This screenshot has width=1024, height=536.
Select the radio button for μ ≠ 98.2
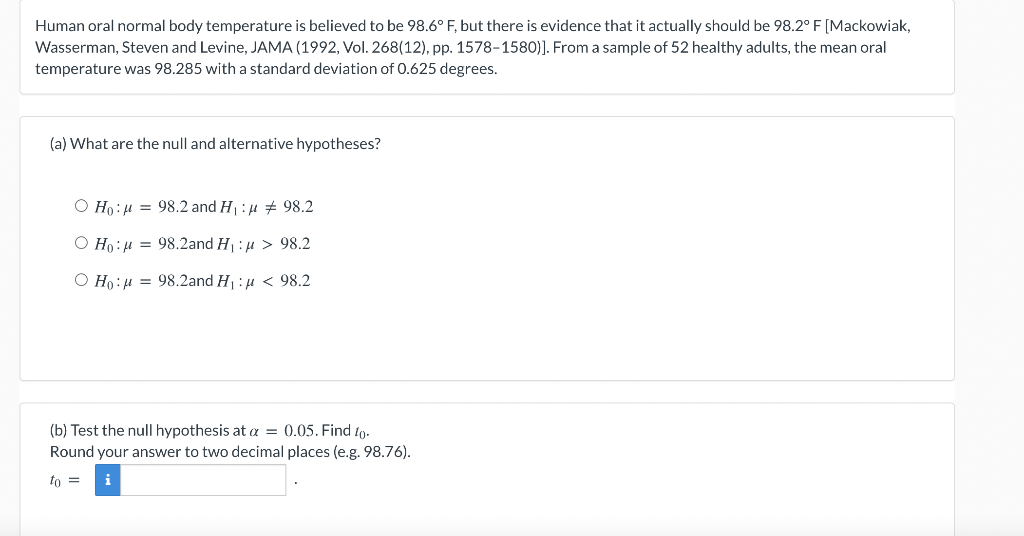point(81,206)
